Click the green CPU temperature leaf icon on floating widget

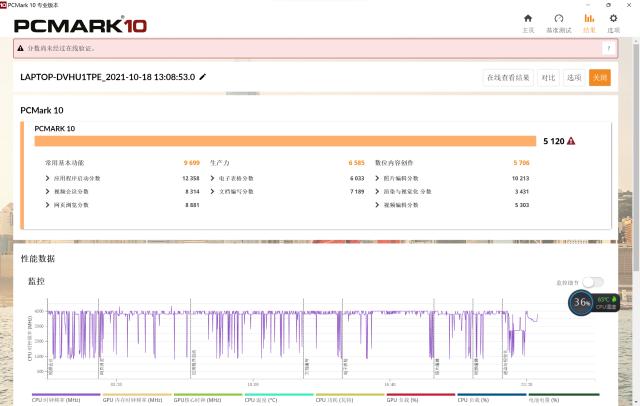pyautogui.click(x=614, y=299)
